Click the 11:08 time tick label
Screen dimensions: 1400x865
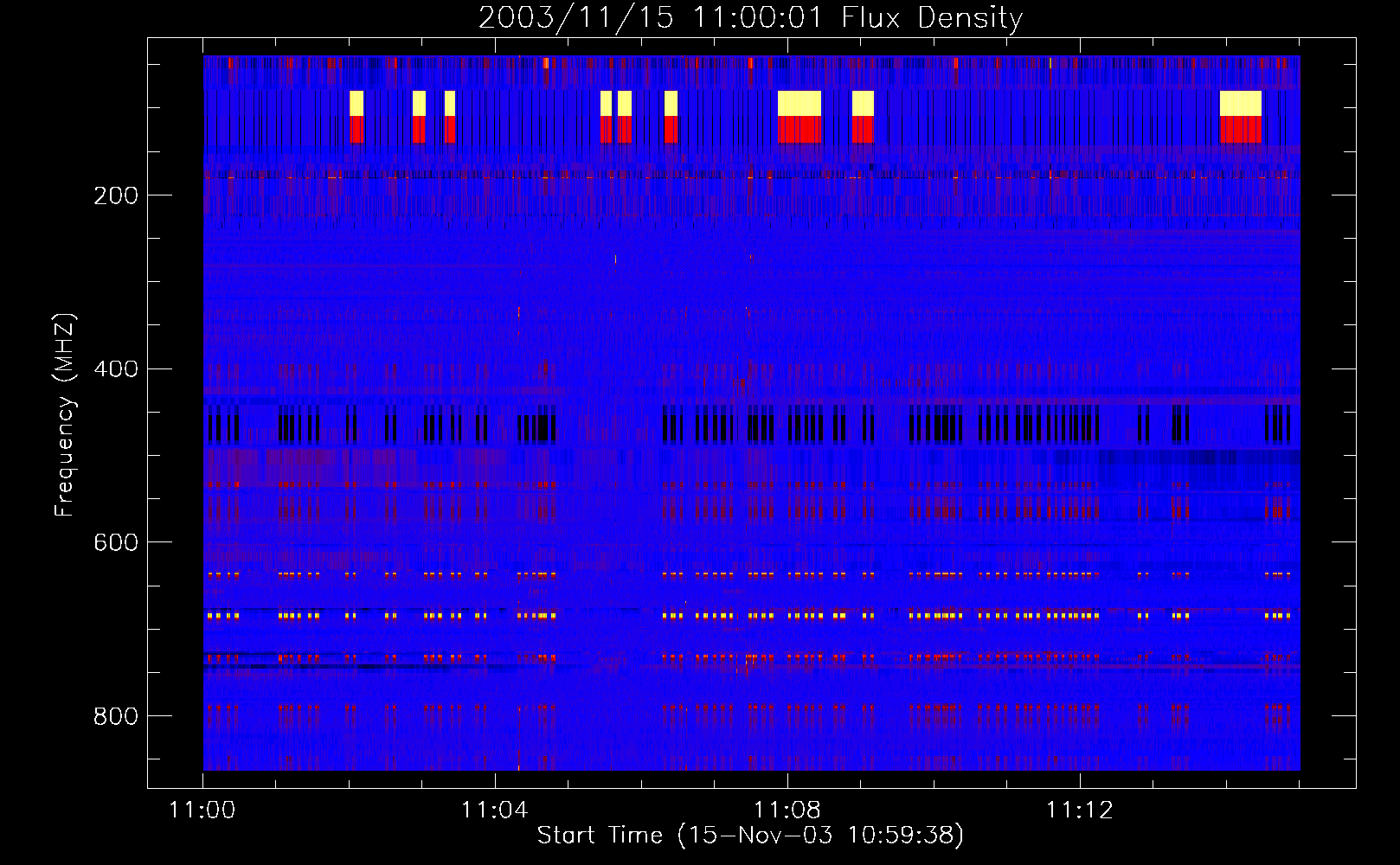pyautogui.click(x=787, y=811)
